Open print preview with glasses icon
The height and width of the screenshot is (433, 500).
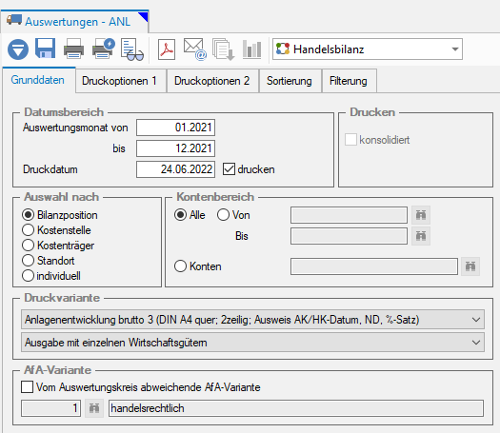point(132,50)
